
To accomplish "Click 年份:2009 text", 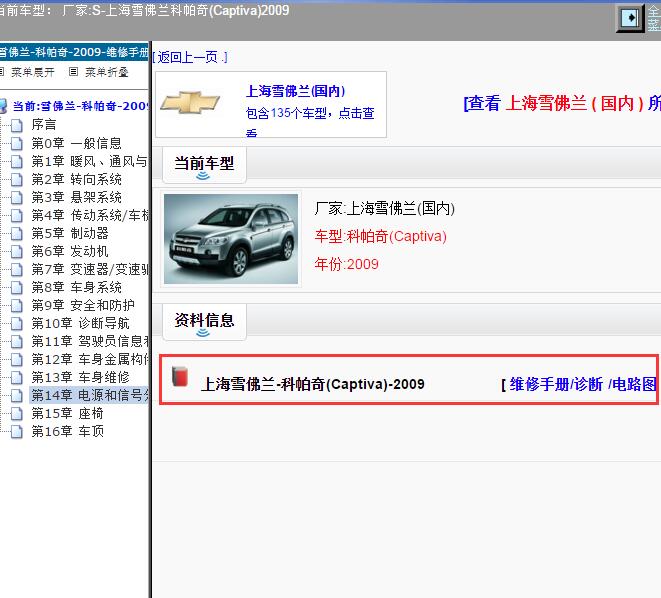I will (x=347, y=265).
